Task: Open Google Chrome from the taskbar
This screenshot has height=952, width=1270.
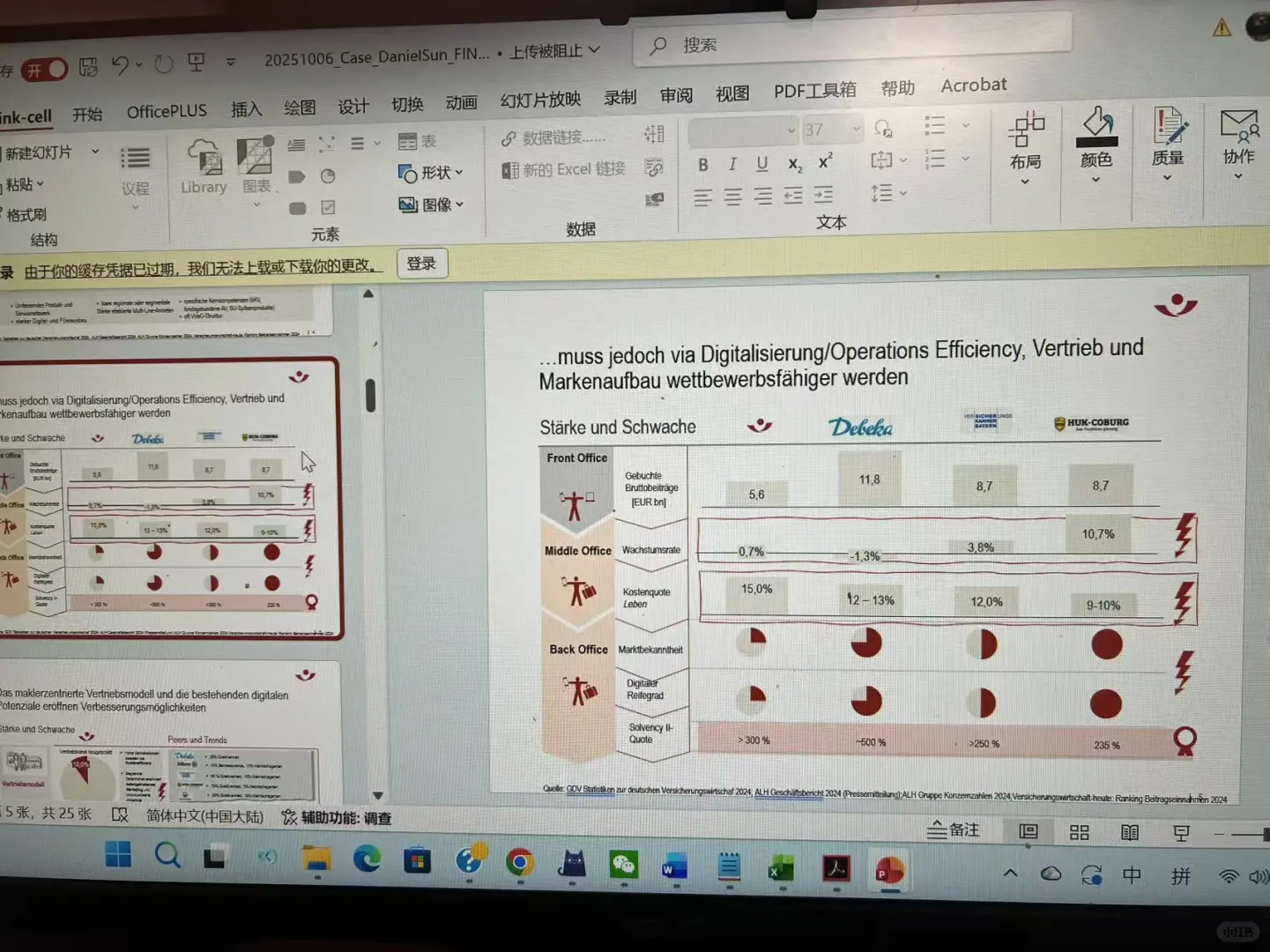Action: [x=520, y=862]
